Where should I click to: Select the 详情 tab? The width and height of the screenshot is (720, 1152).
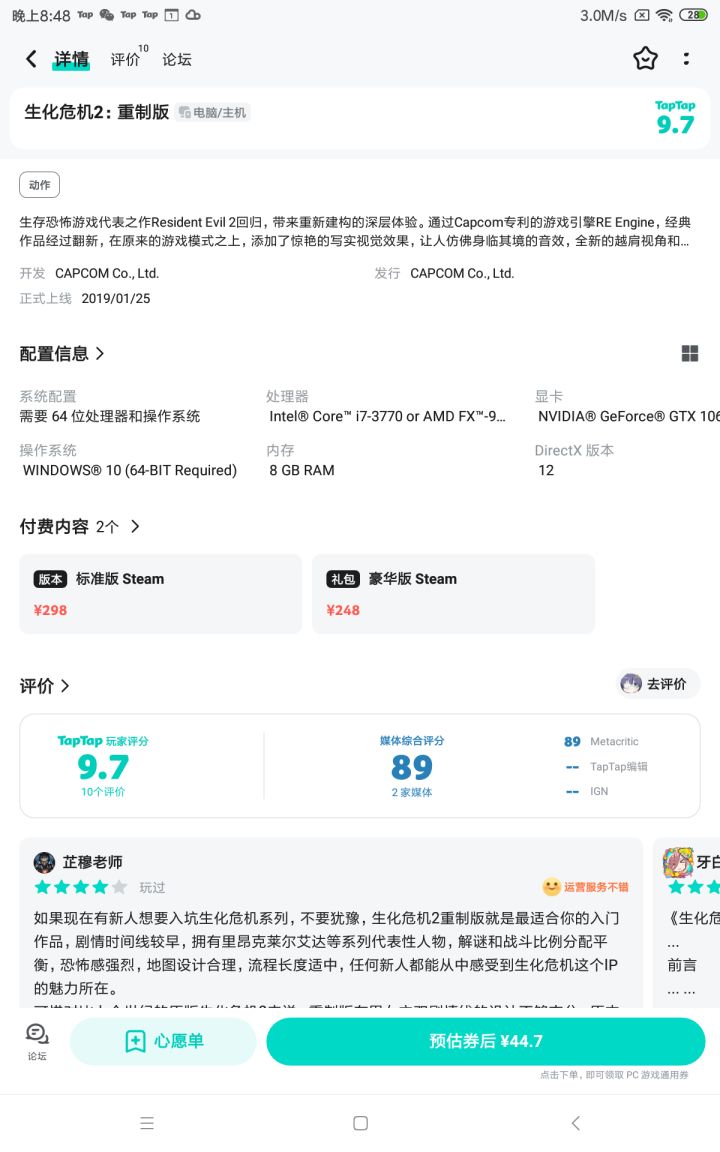[x=71, y=60]
